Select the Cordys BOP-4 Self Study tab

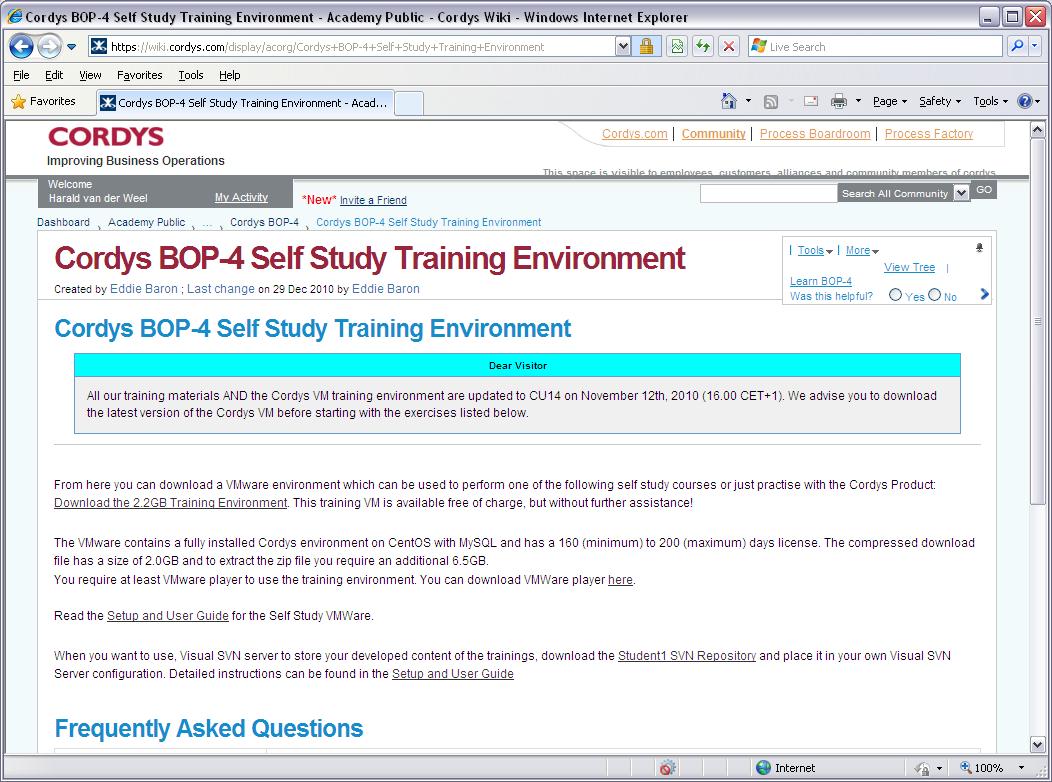point(245,103)
